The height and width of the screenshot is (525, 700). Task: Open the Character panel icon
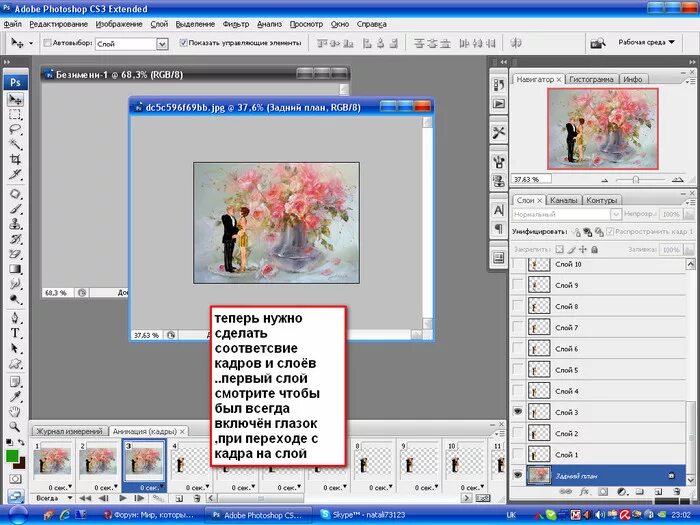coord(499,210)
